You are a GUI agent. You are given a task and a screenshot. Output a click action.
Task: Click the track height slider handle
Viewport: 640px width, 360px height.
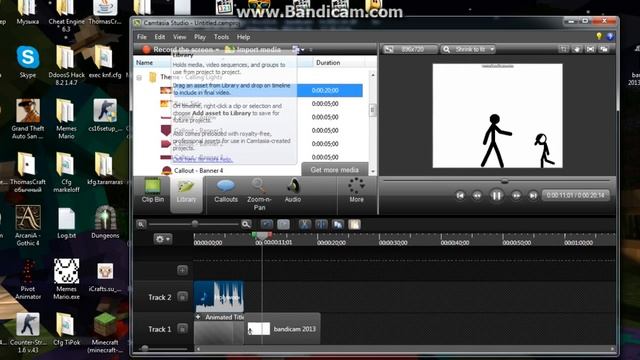[144, 349]
